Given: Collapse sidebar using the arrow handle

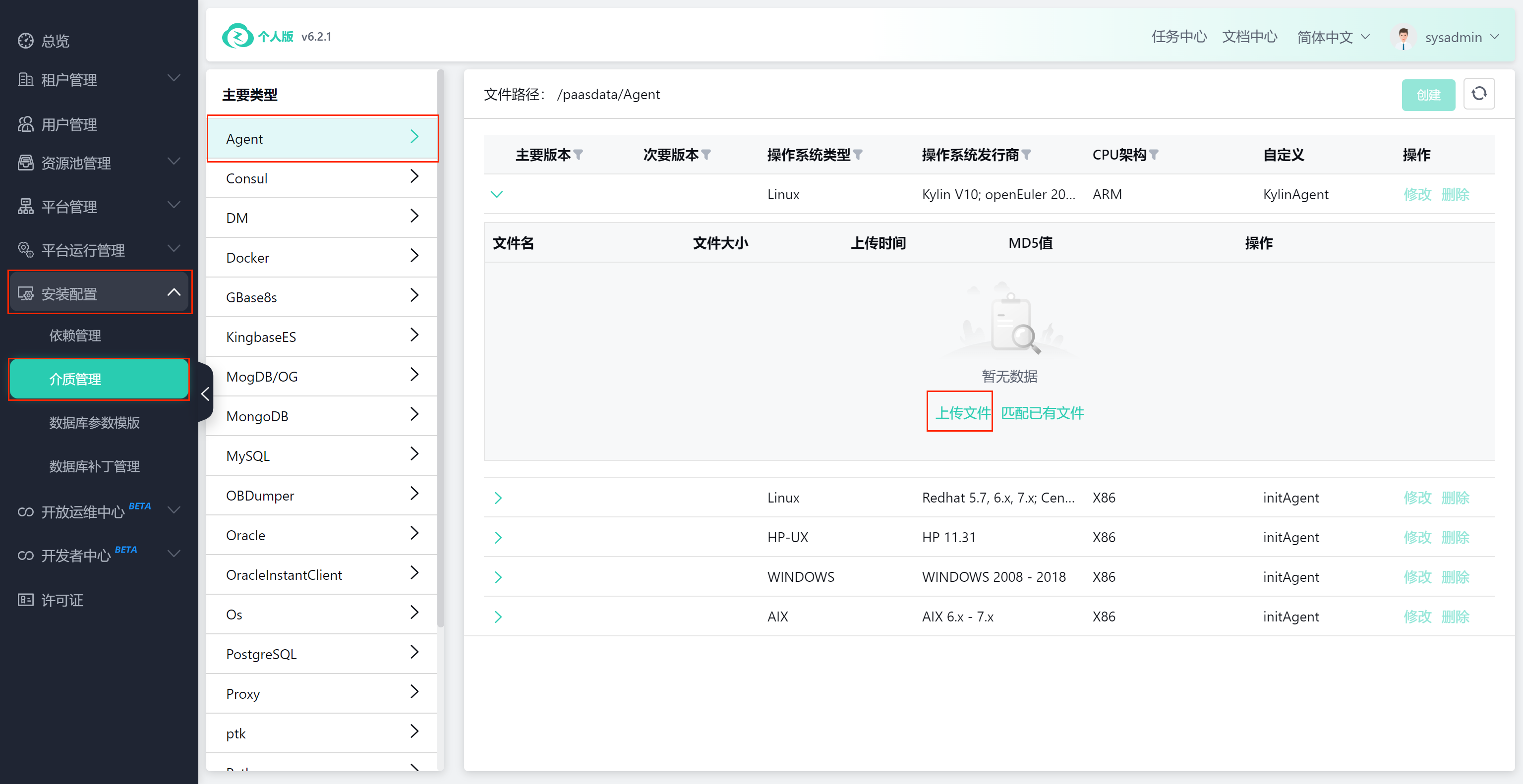Looking at the screenshot, I should (x=205, y=393).
